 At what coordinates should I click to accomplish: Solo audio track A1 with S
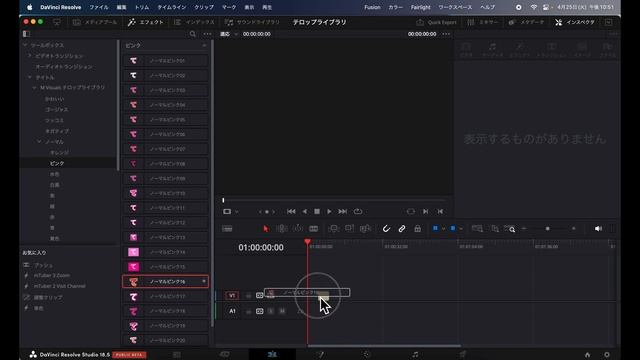[271, 311]
